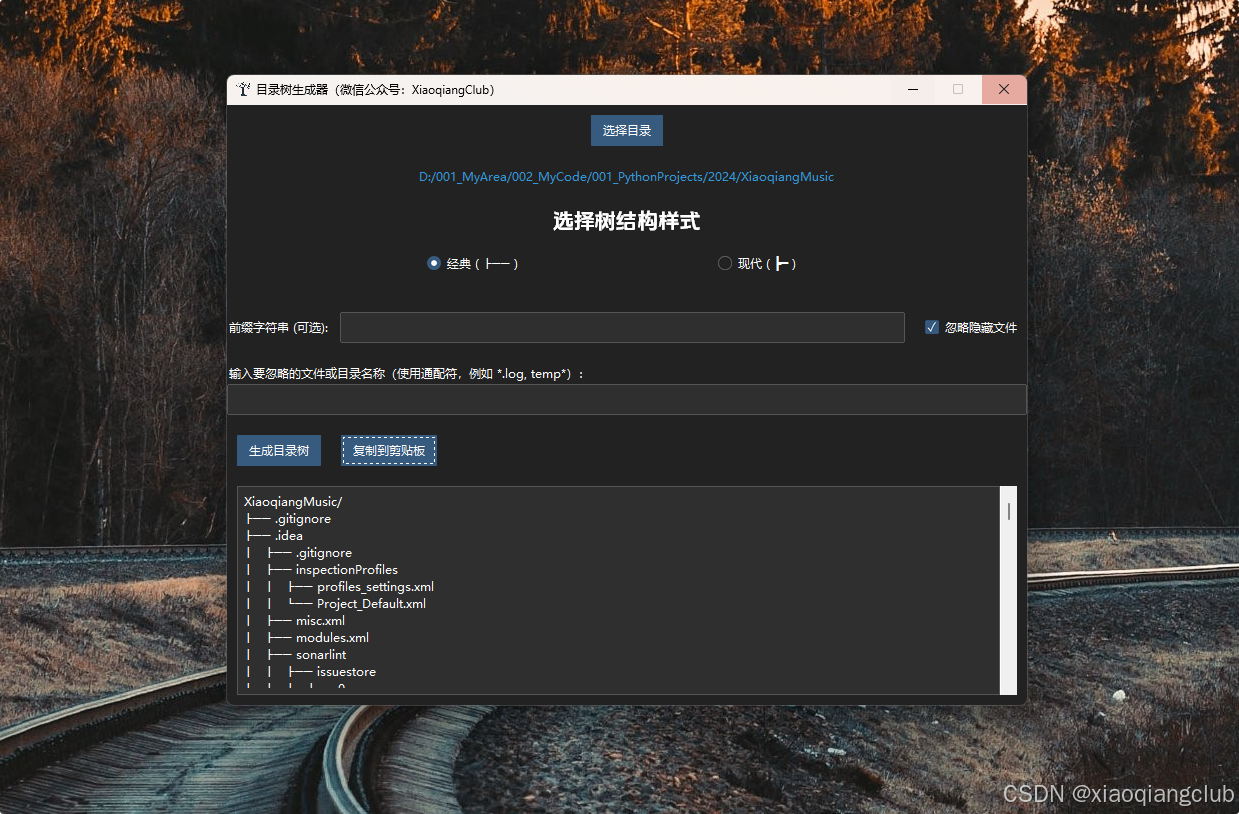Focus the 前缀字符串 input field

tap(622, 327)
